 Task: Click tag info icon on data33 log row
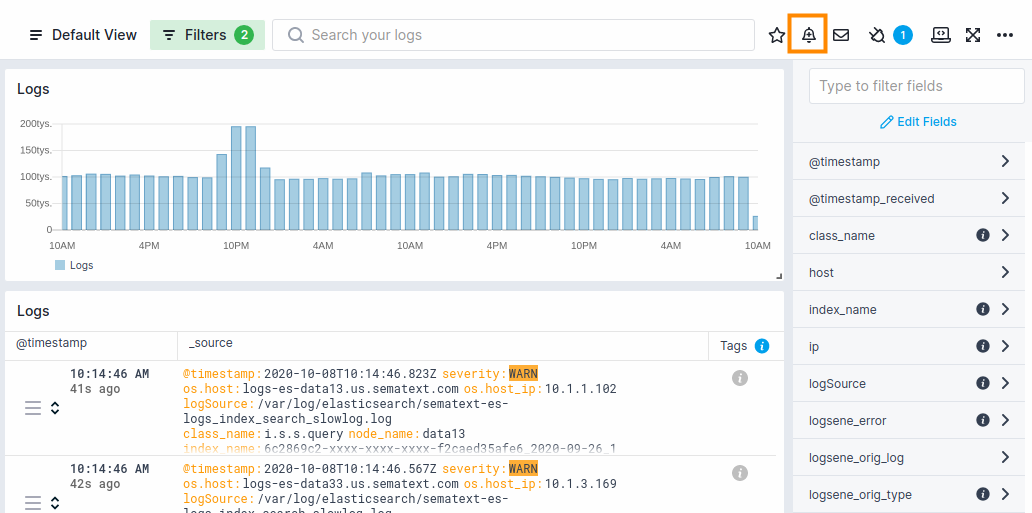click(x=740, y=473)
